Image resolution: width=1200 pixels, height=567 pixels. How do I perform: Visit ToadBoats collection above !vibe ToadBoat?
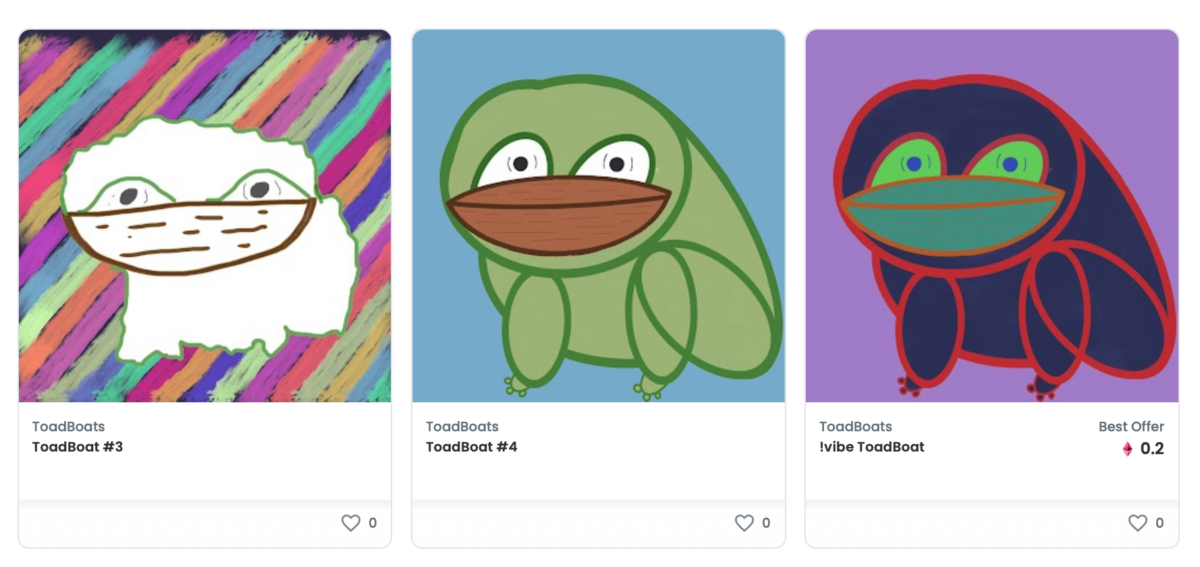855,427
